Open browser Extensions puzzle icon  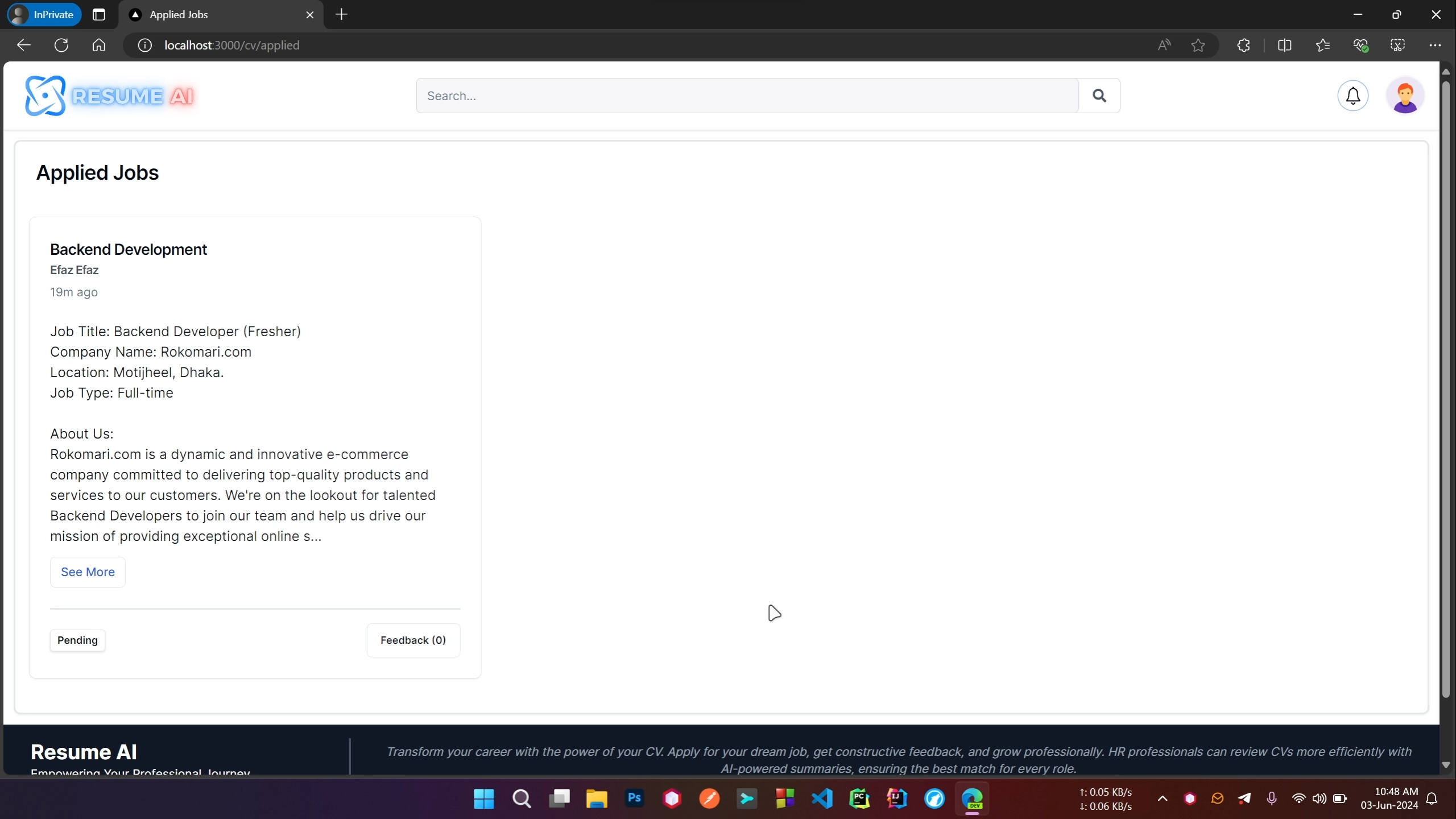click(1243, 45)
